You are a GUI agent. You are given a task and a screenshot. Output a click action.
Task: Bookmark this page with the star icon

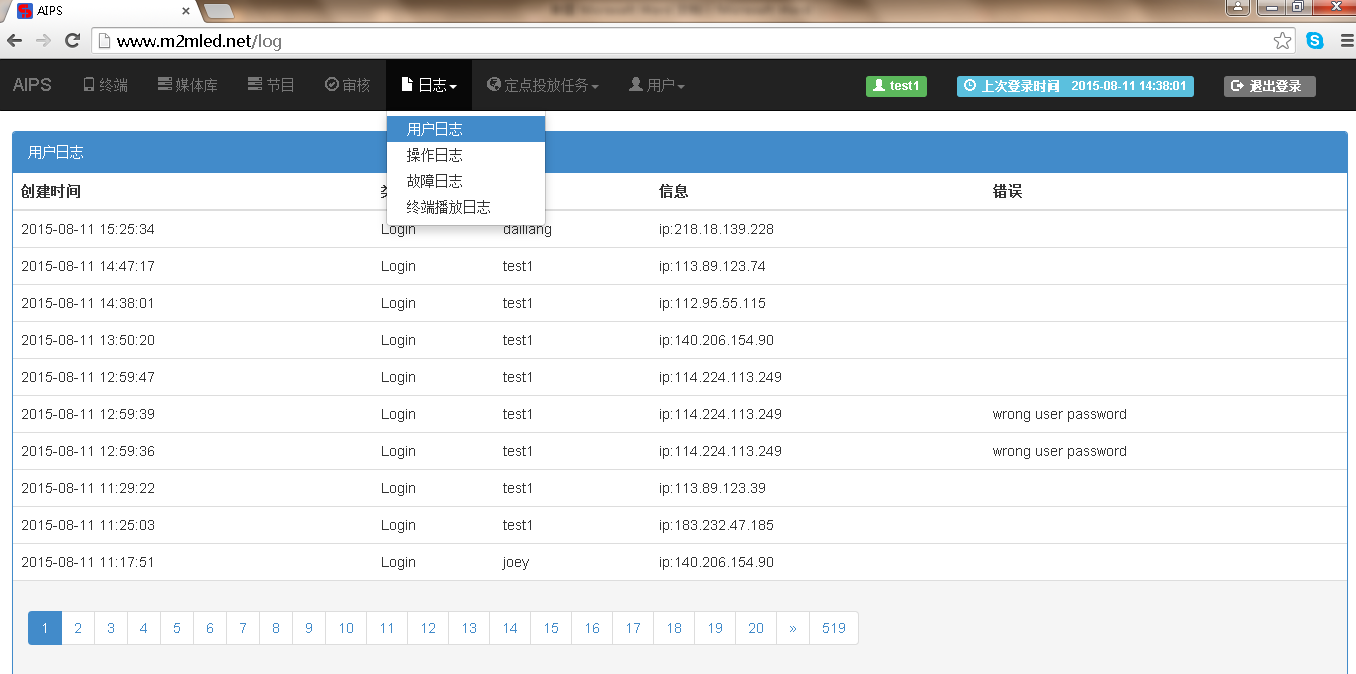[1282, 41]
